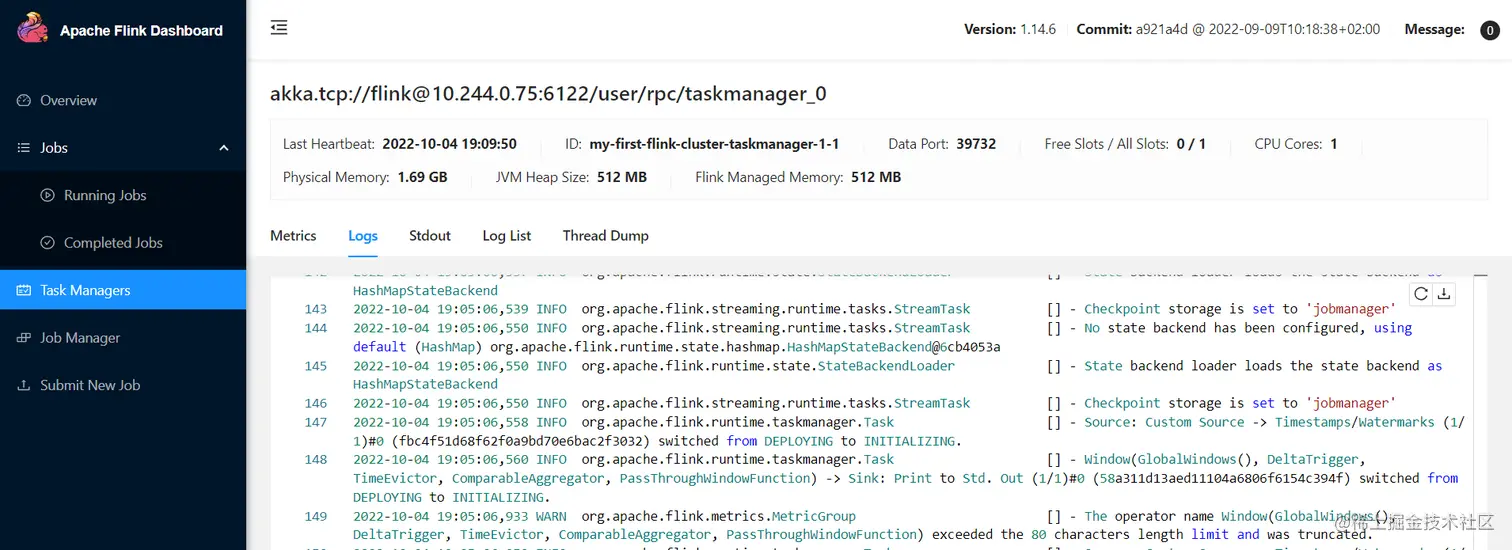The width and height of the screenshot is (1512, 550).
Task: Click log line number 143
Action: 316,309
